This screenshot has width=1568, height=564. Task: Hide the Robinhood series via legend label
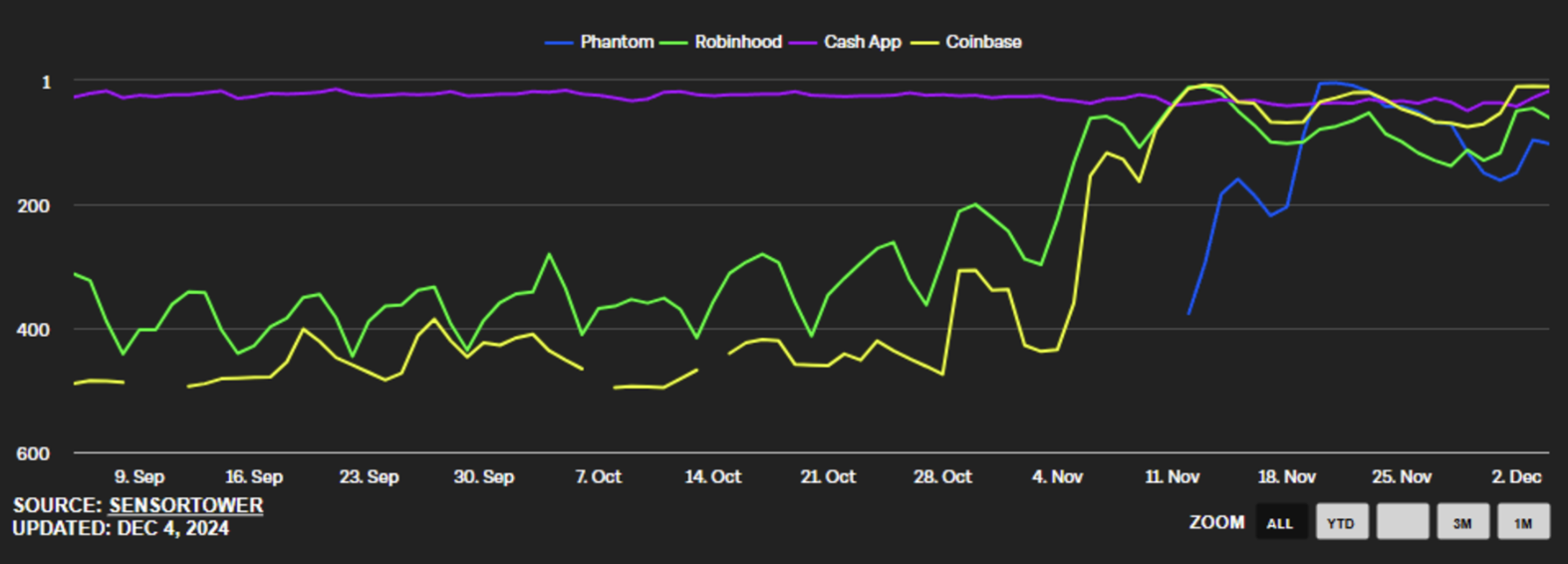tap(738, 42)
